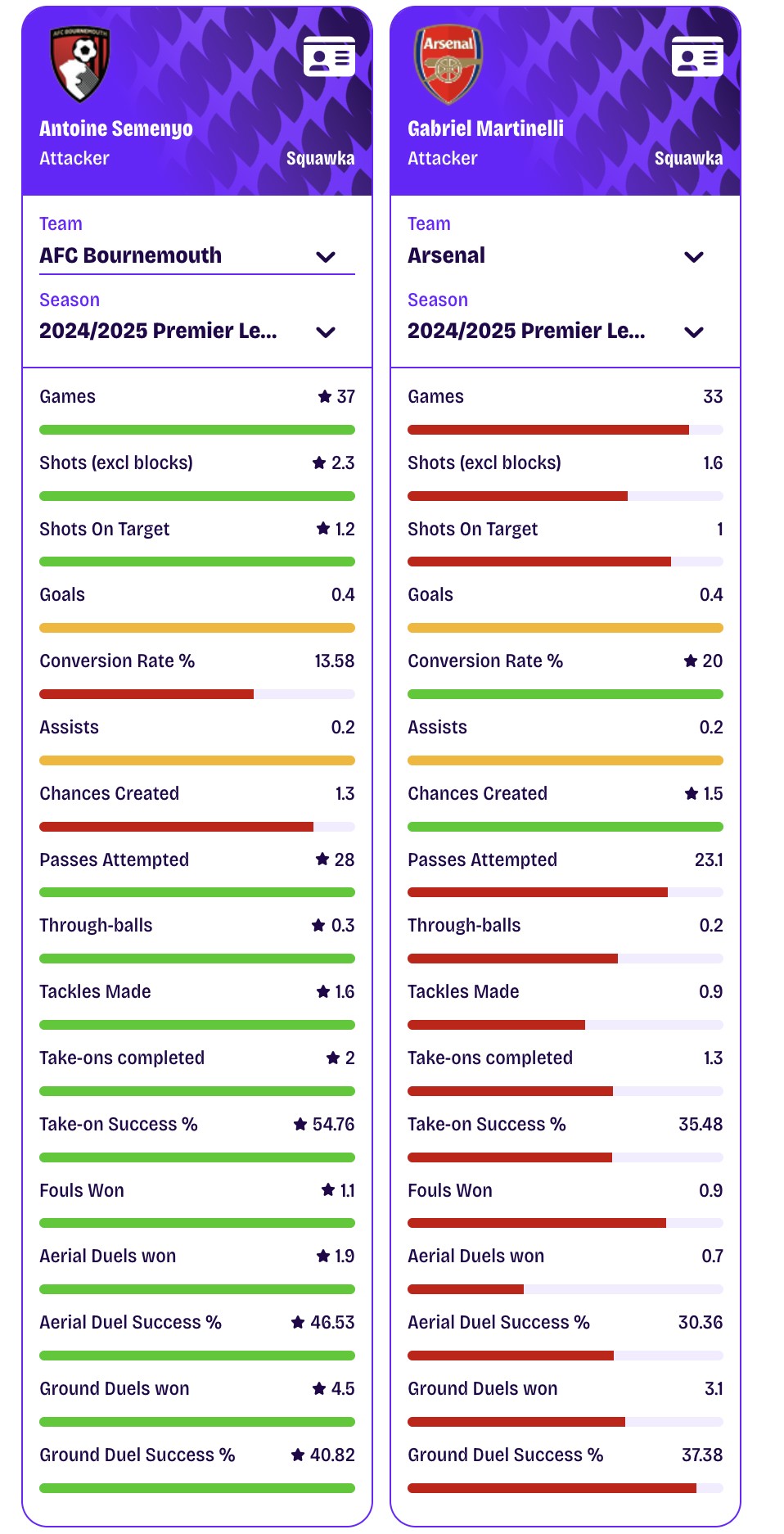784x1534 pixels.
Task: Open Semenyo's 2024/2025 Premier League season dropdown
Action: tap(197, 332)
